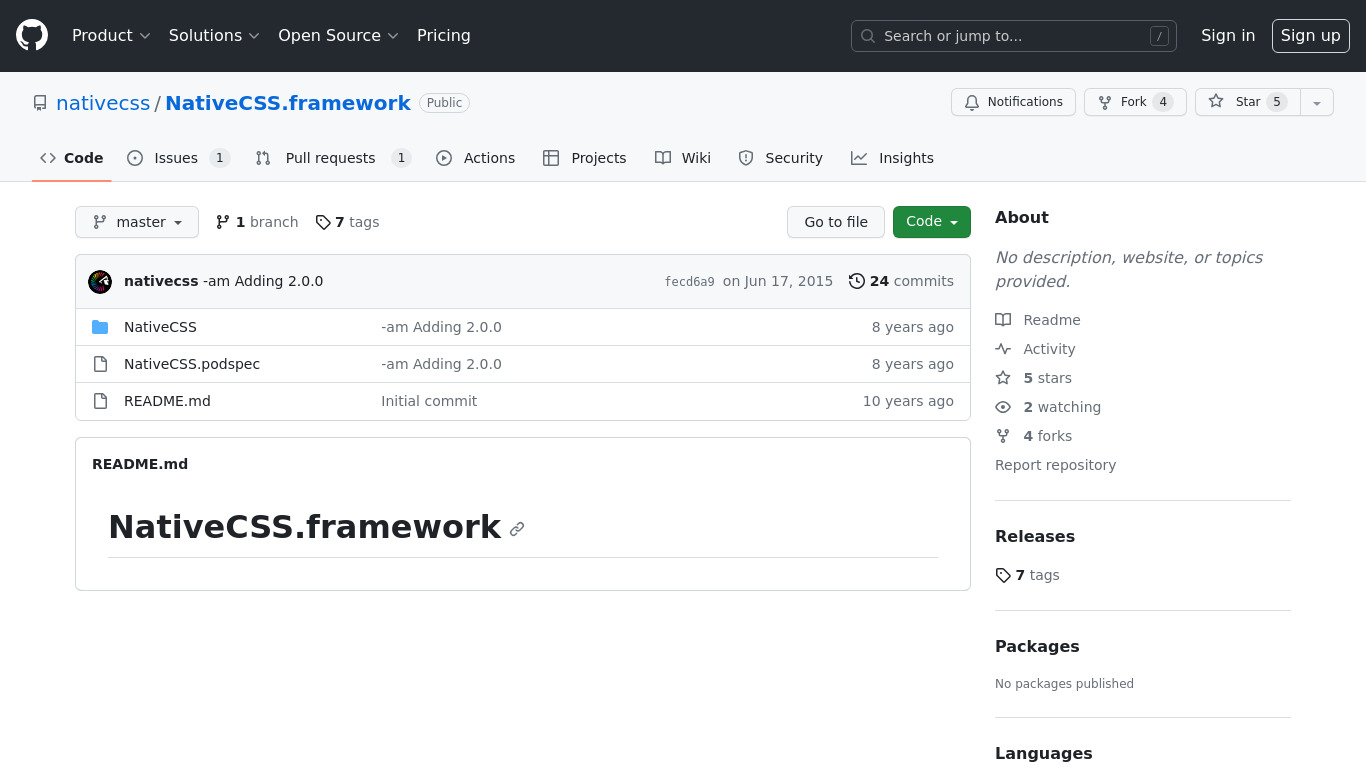Viewport: 1366px width, 768px height.
Task: Switch to the Code tab
Action: click(x=72, y=158)
